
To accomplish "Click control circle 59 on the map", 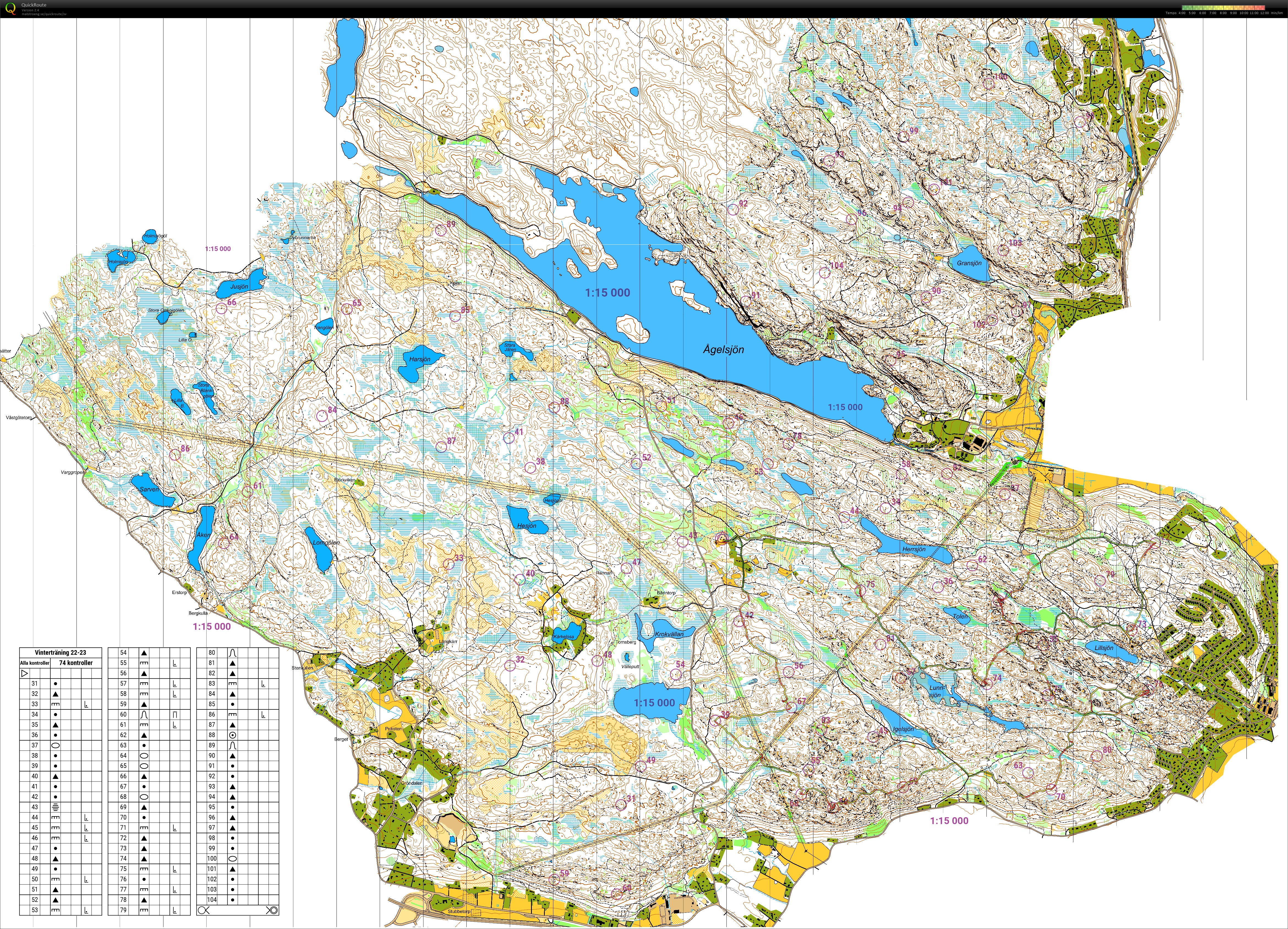I will 554,880.
